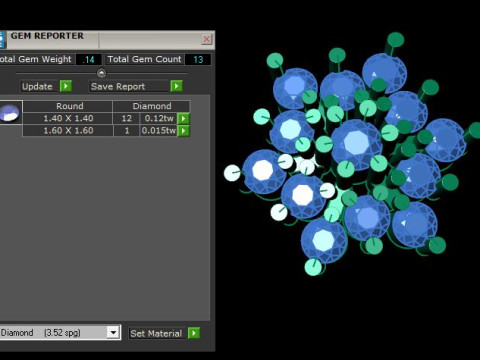This screenshot has height=360, width=480.
Task: Click the green arrow next to Update
Action: 66,86
